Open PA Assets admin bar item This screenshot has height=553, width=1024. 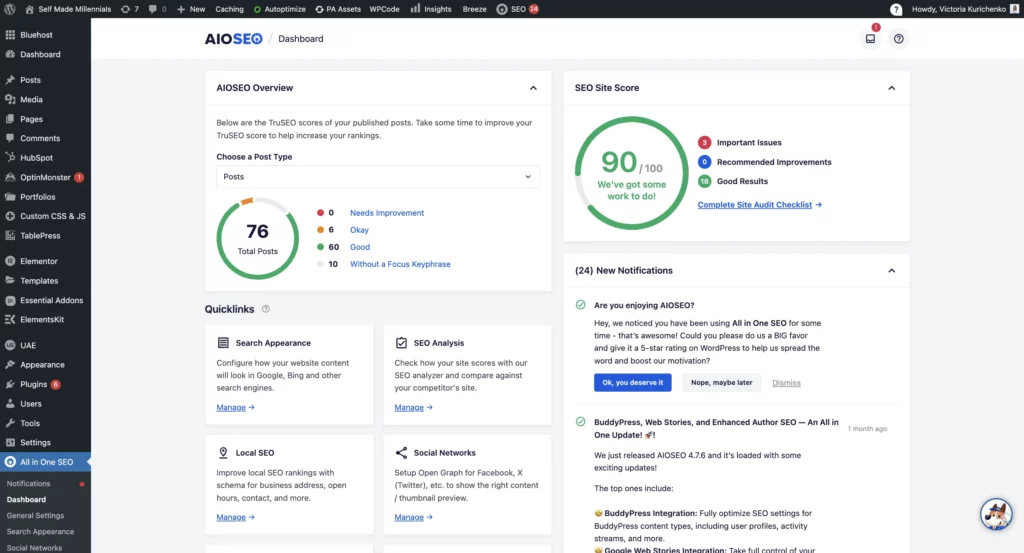pyautogui.click(x=338, y=9)
